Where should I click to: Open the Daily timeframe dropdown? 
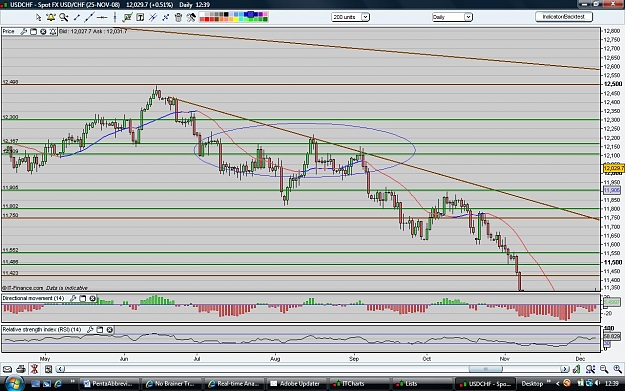[x=452, y=17]
